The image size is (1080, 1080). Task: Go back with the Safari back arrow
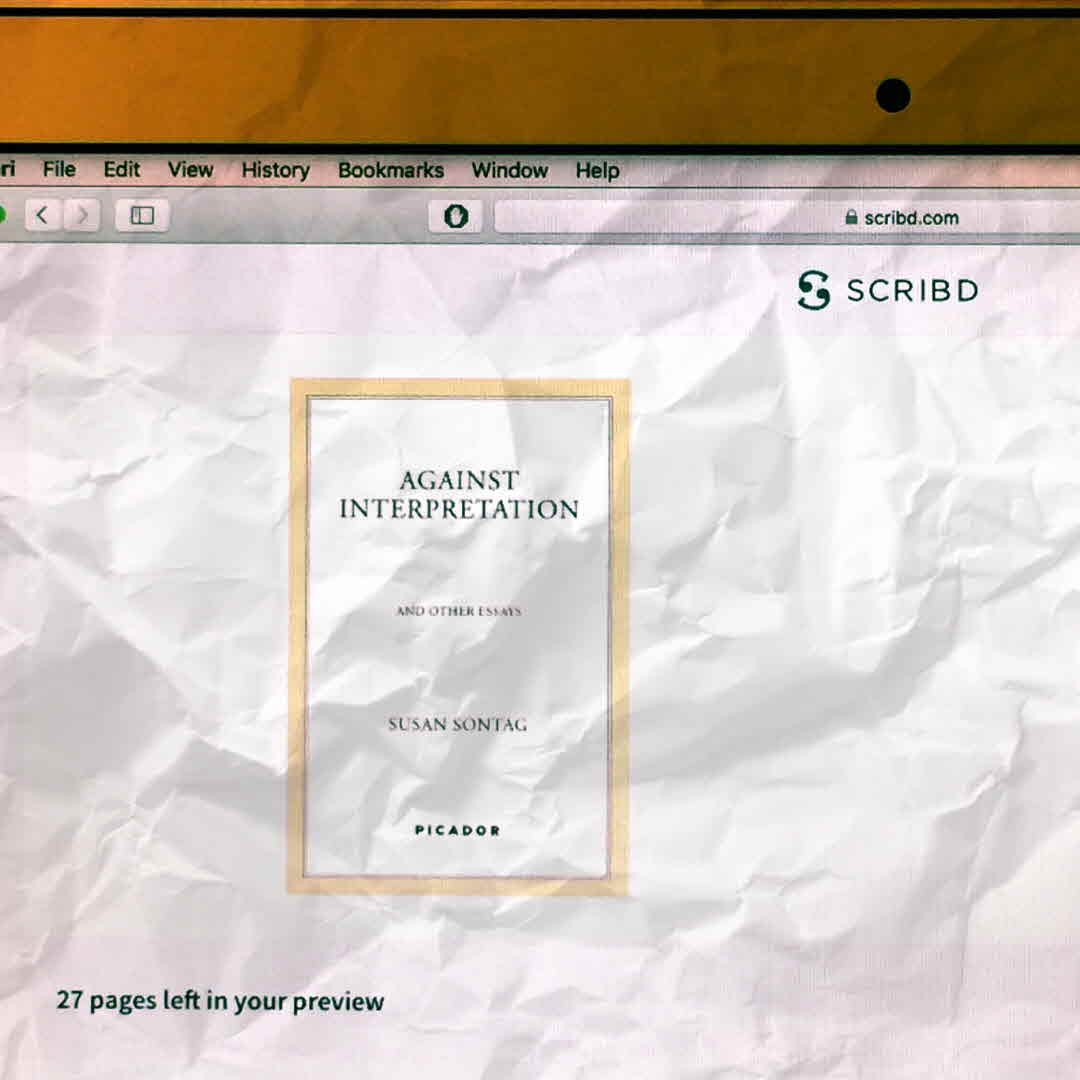point(43,215)
